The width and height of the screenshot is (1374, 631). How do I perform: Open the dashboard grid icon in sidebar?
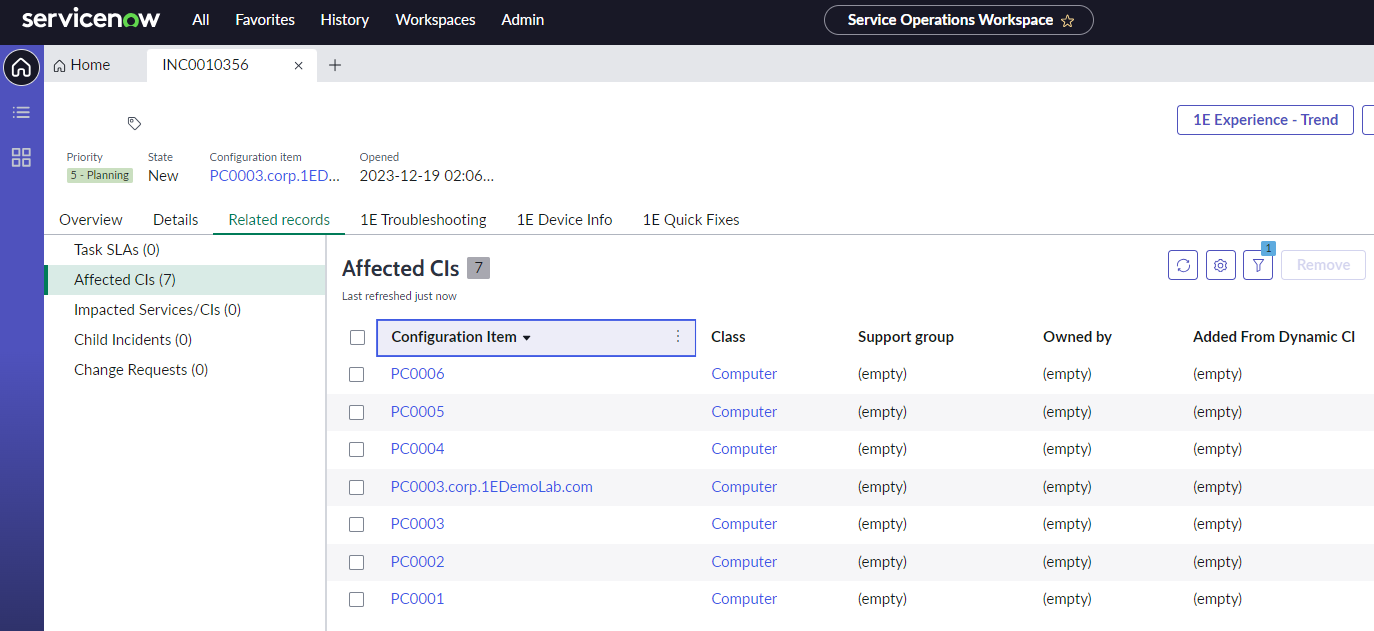pyautogui.click(x=21, y=157)
